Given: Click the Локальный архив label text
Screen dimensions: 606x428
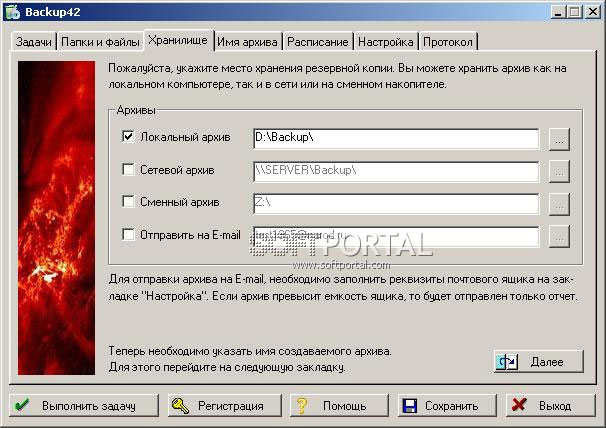Looking at the screenshot, I should 185,137.
